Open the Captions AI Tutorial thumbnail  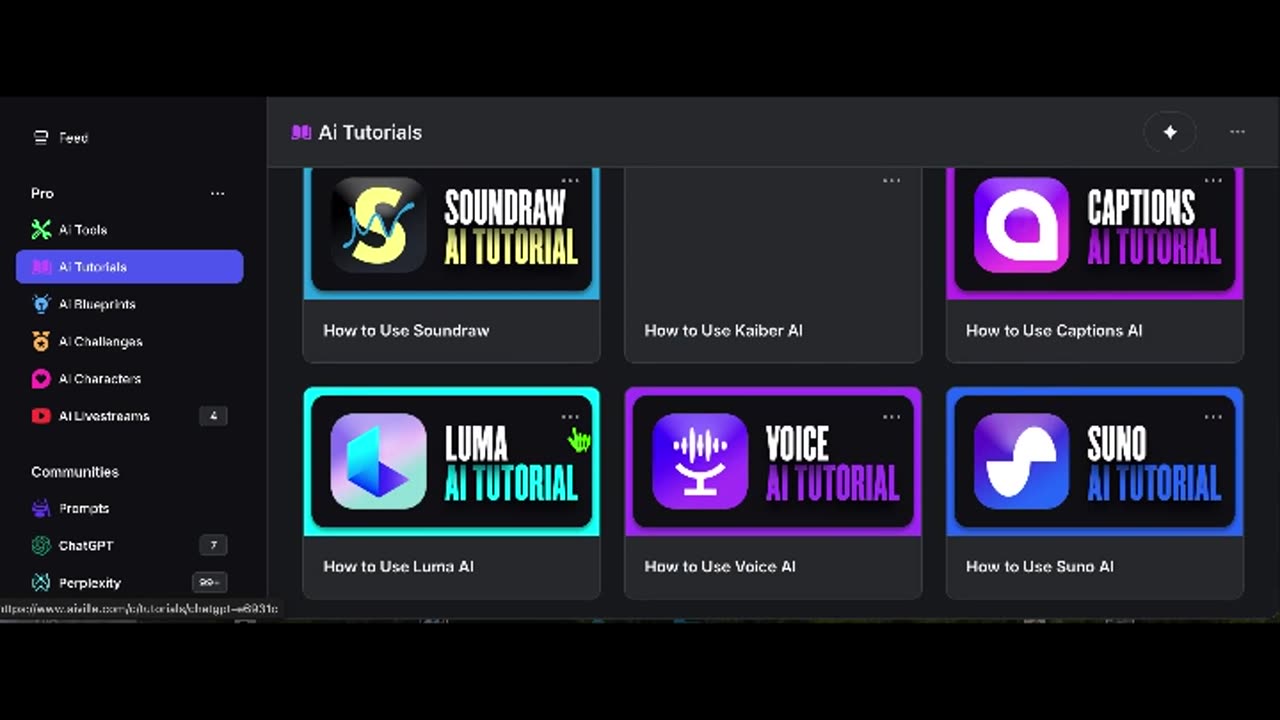[x=1095, y=232]
